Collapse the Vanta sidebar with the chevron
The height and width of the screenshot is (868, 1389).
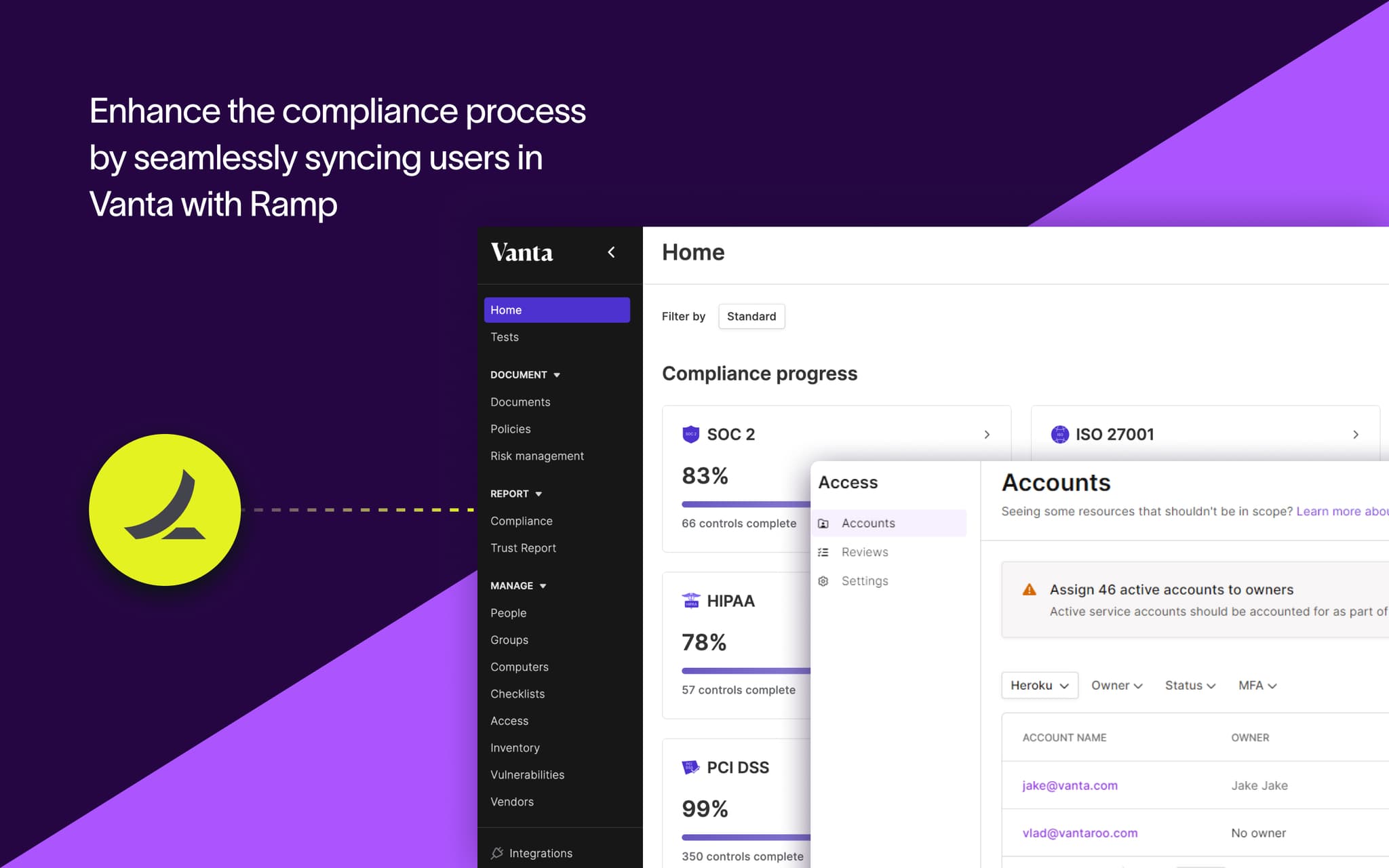click(x=611, y=252)
